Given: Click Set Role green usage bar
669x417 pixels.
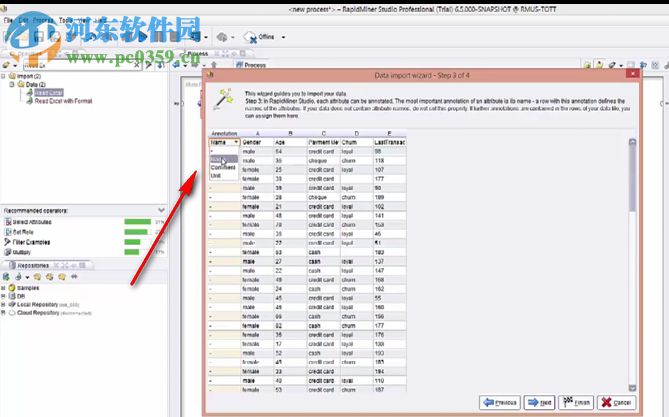Looking at the screenshot, I should 136,232.
